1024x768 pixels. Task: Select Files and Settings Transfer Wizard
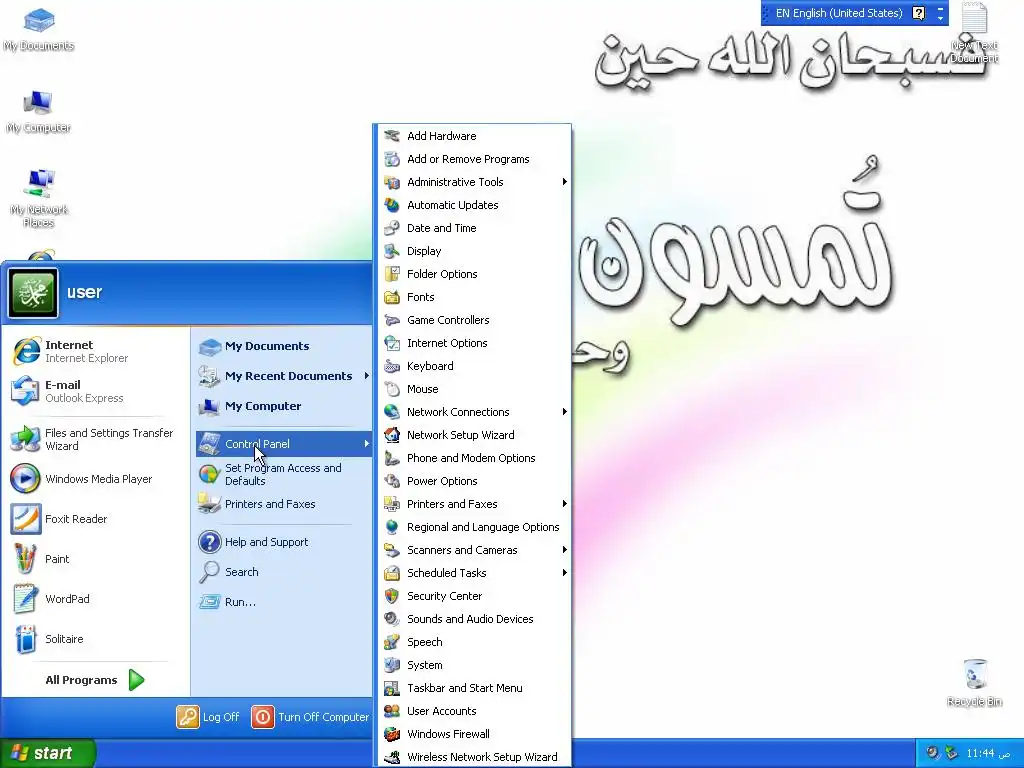[95, 440]
